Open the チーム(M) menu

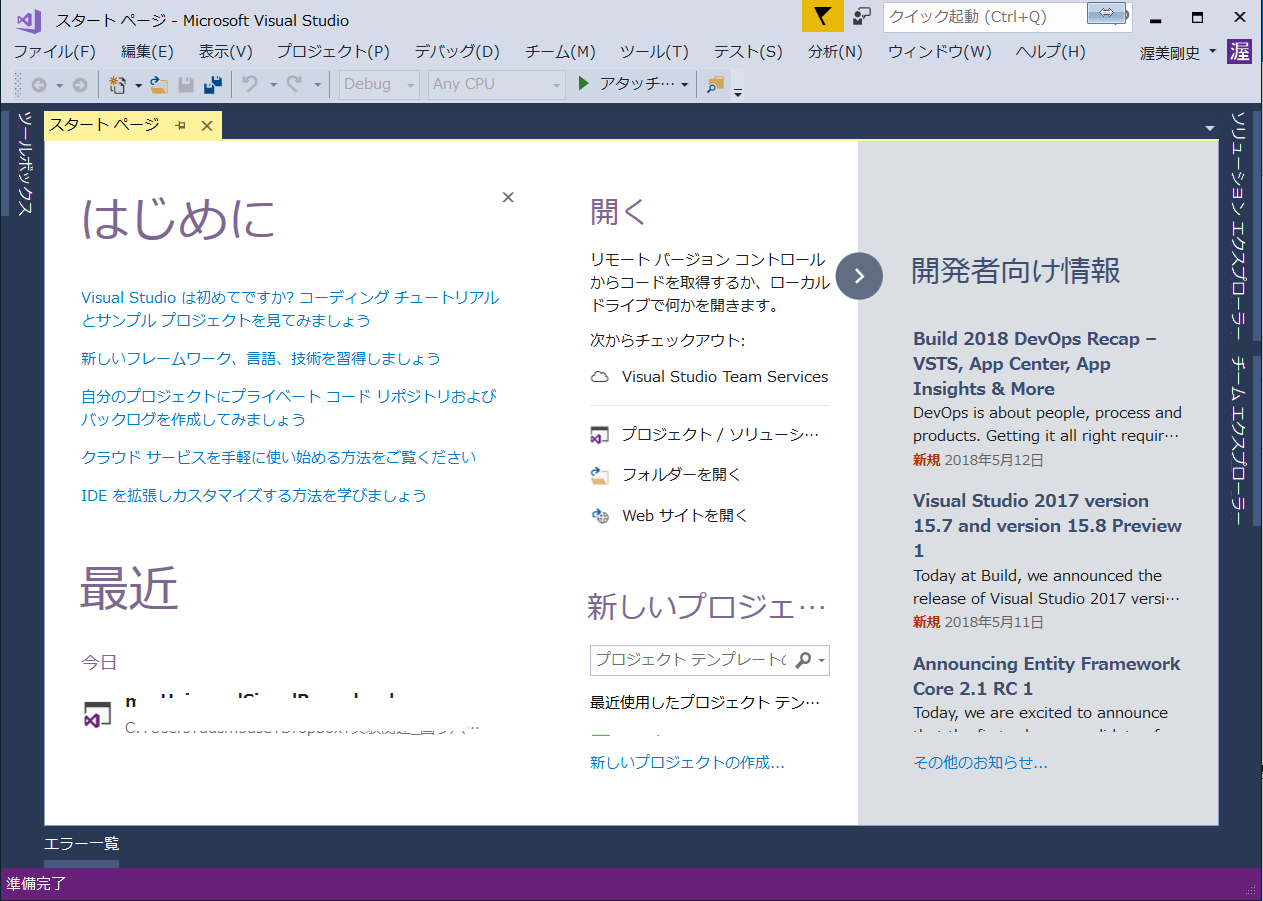pyautogui.click(x=560, y=52)
